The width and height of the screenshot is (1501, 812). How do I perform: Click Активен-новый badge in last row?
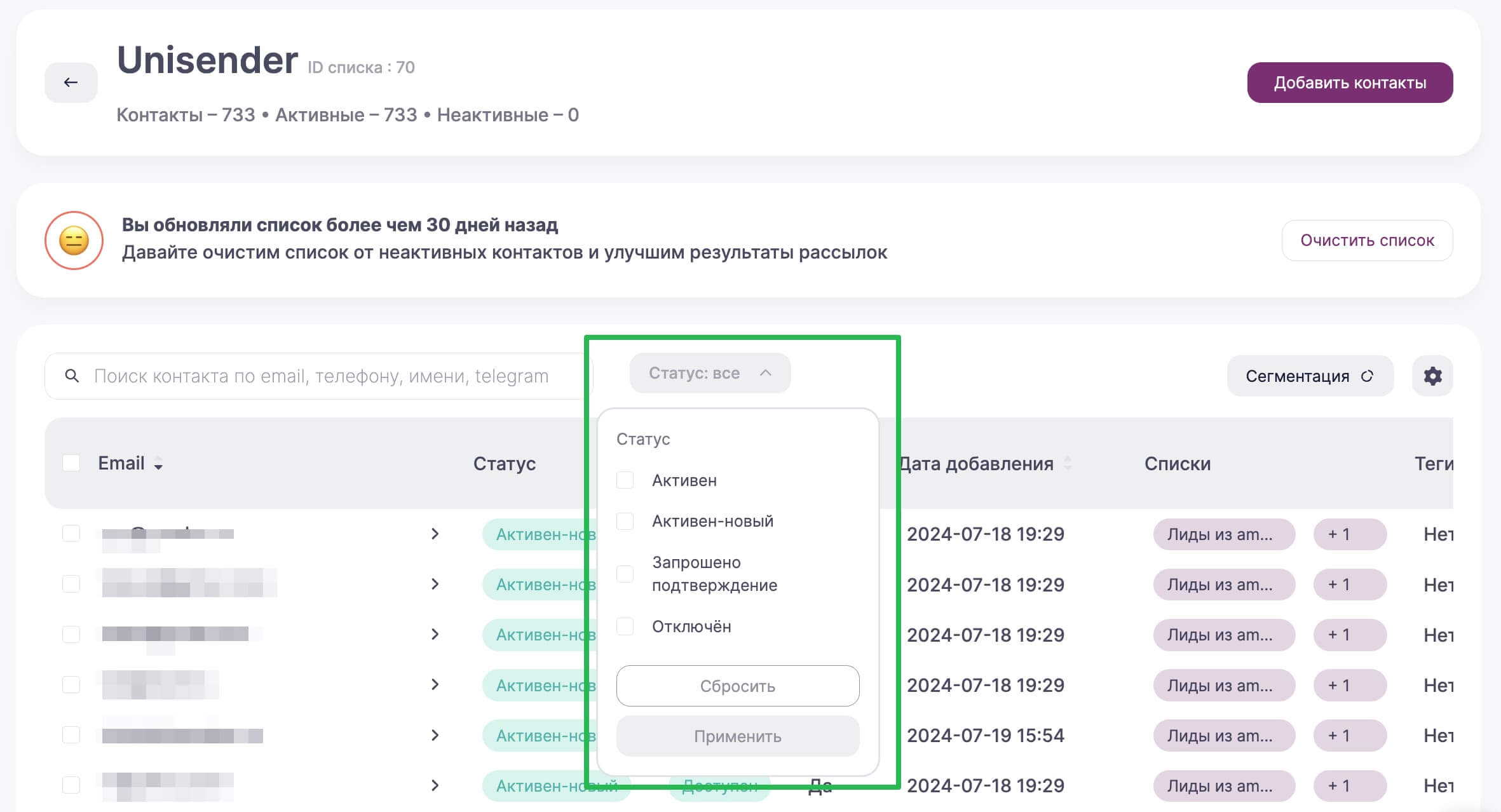pos(556,786)
